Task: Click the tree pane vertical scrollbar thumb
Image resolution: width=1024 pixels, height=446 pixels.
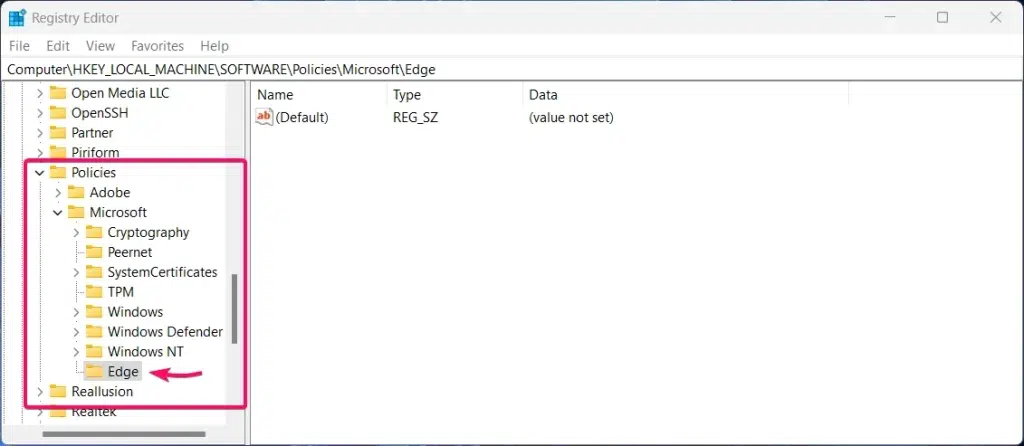Action: 234,308
